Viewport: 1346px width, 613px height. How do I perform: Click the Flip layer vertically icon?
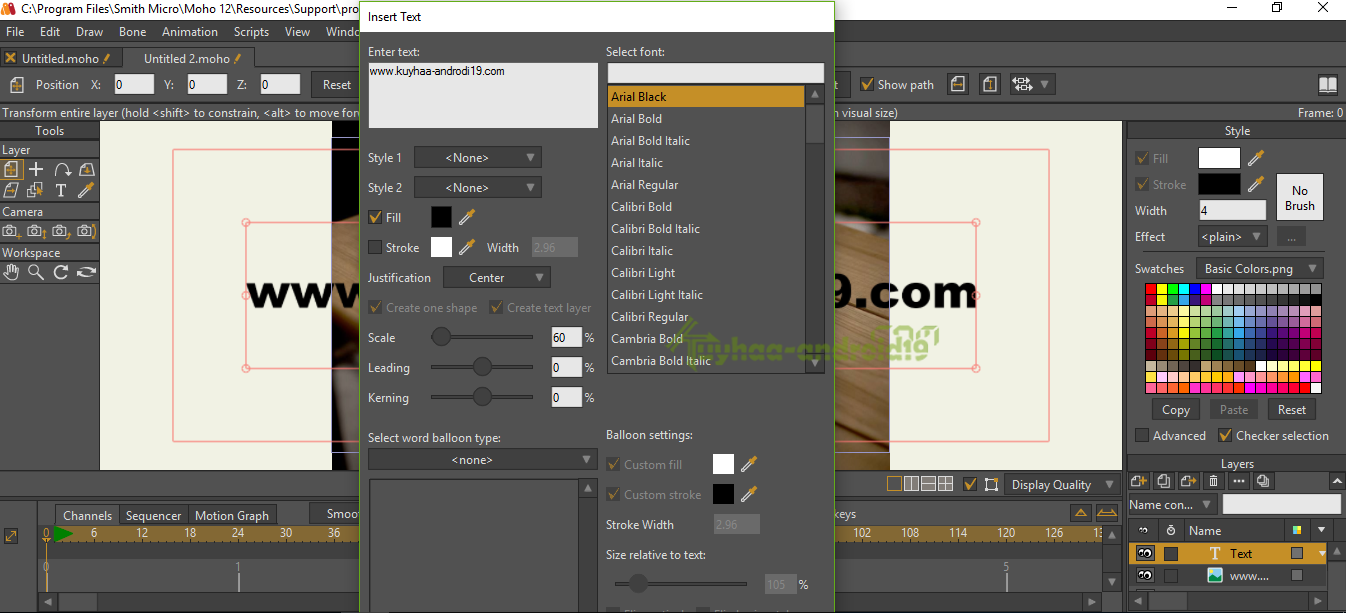coord(989,85)
